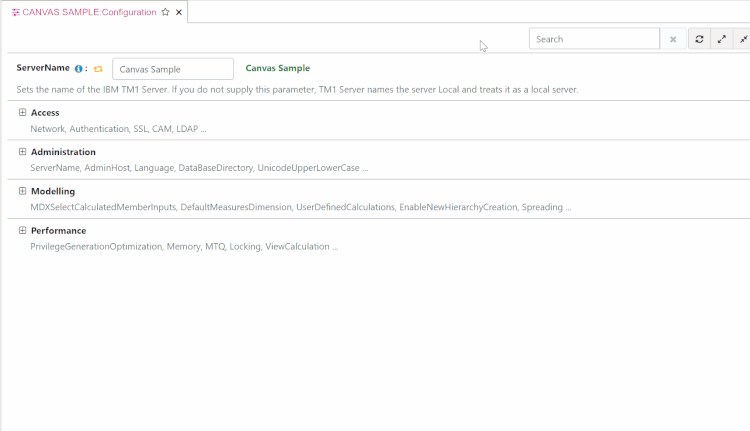Screen dimensions: 750x431
Task: Expand the Performance section plus icon
Action: 22,230
